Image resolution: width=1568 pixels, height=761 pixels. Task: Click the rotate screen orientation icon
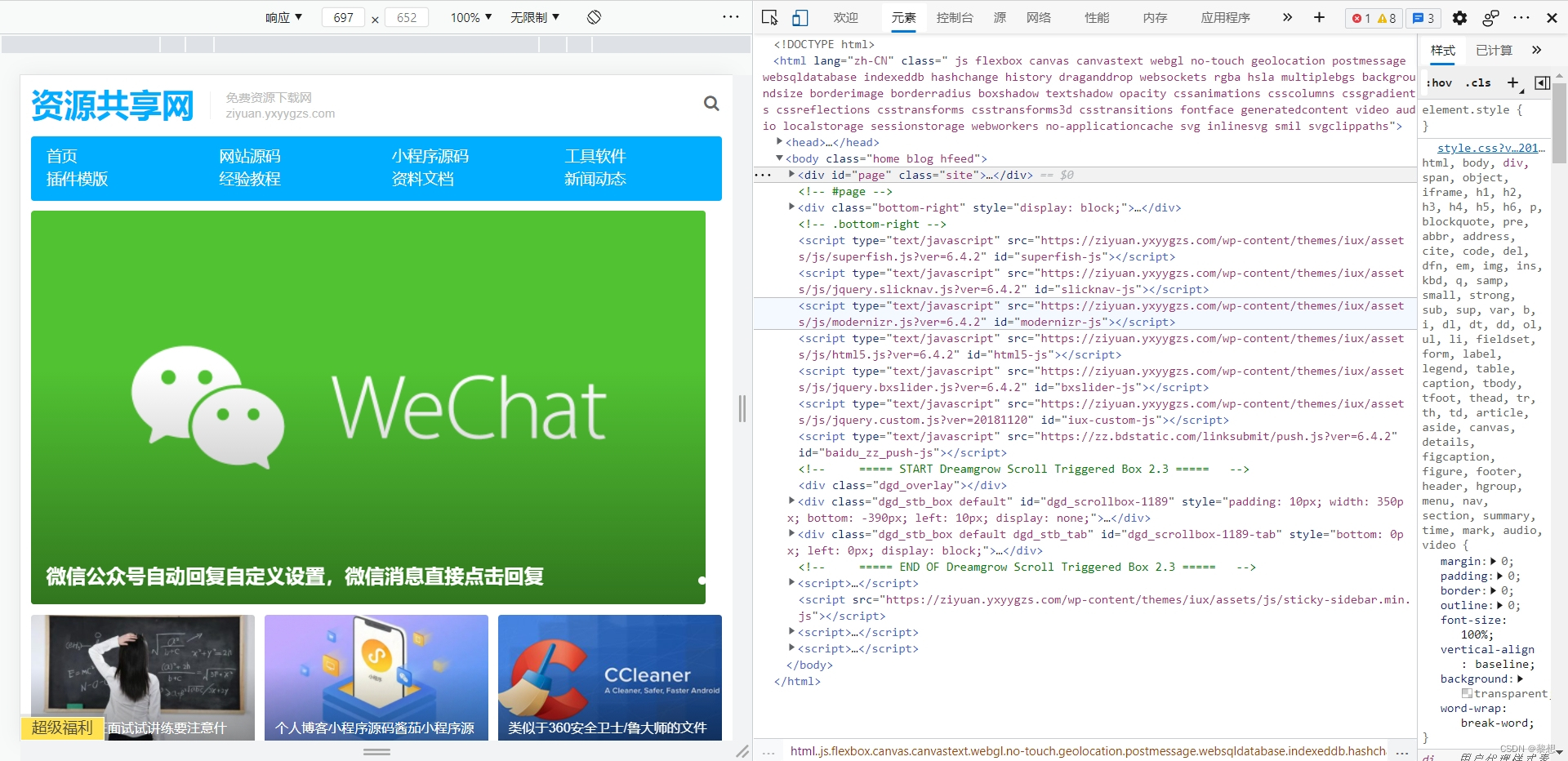tap(594, 17)
